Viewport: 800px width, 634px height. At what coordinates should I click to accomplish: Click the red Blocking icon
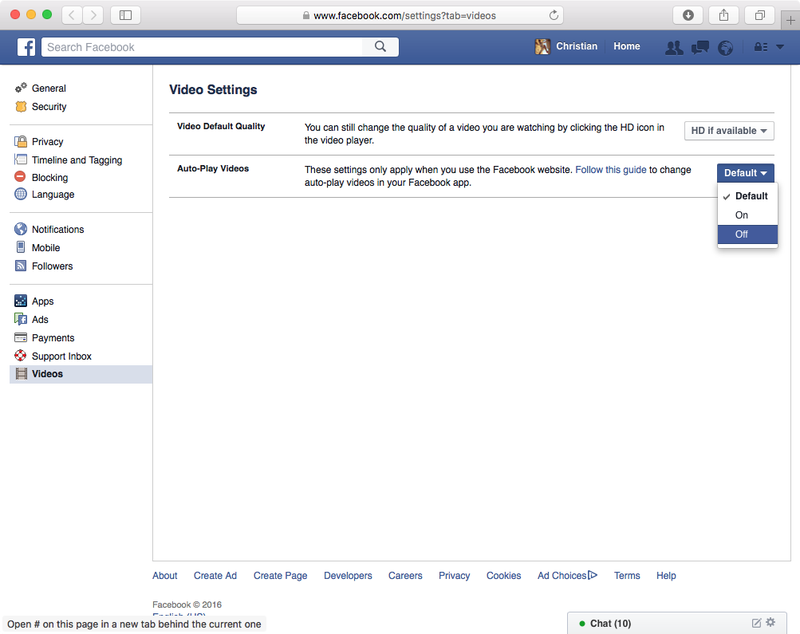point(20,176)
